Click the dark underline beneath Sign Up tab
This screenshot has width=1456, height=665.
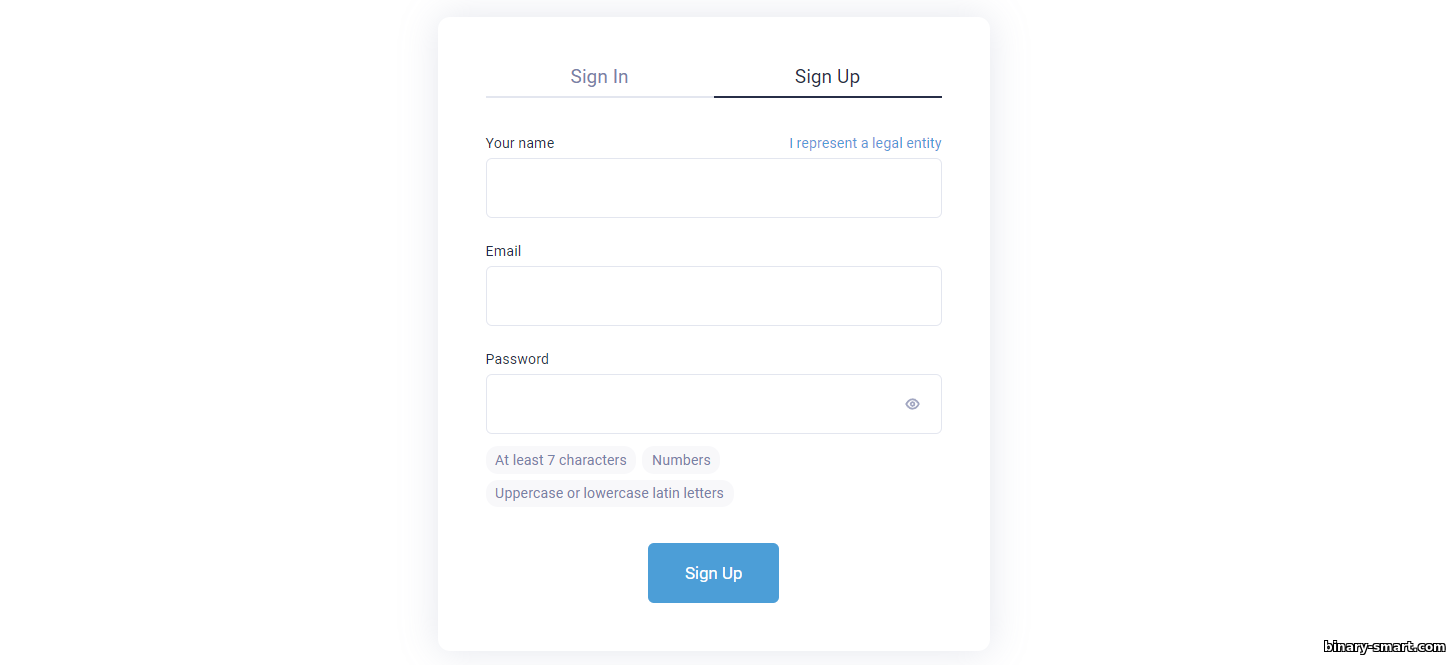tap(828, 97)
